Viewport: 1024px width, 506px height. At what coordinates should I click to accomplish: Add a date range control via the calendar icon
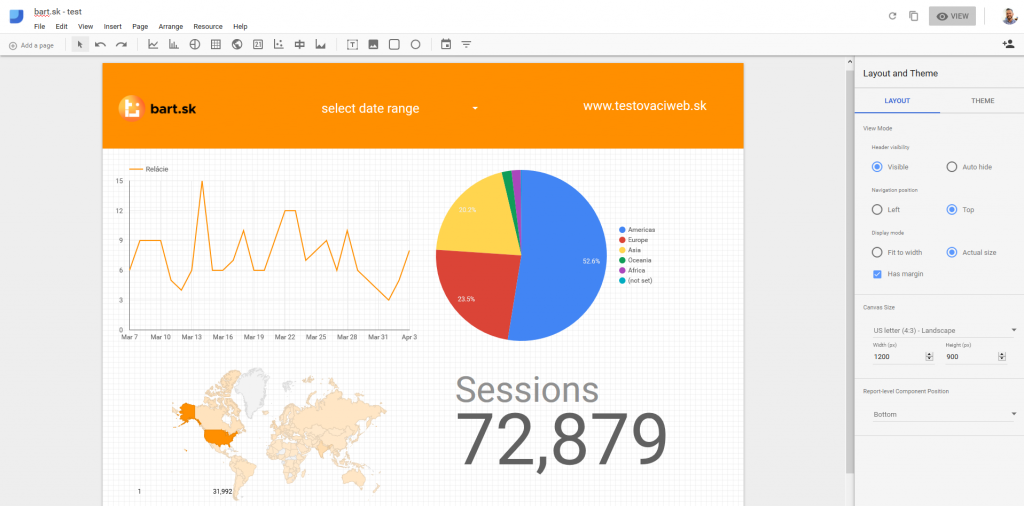pyautogui.click(x=446, y=45)
